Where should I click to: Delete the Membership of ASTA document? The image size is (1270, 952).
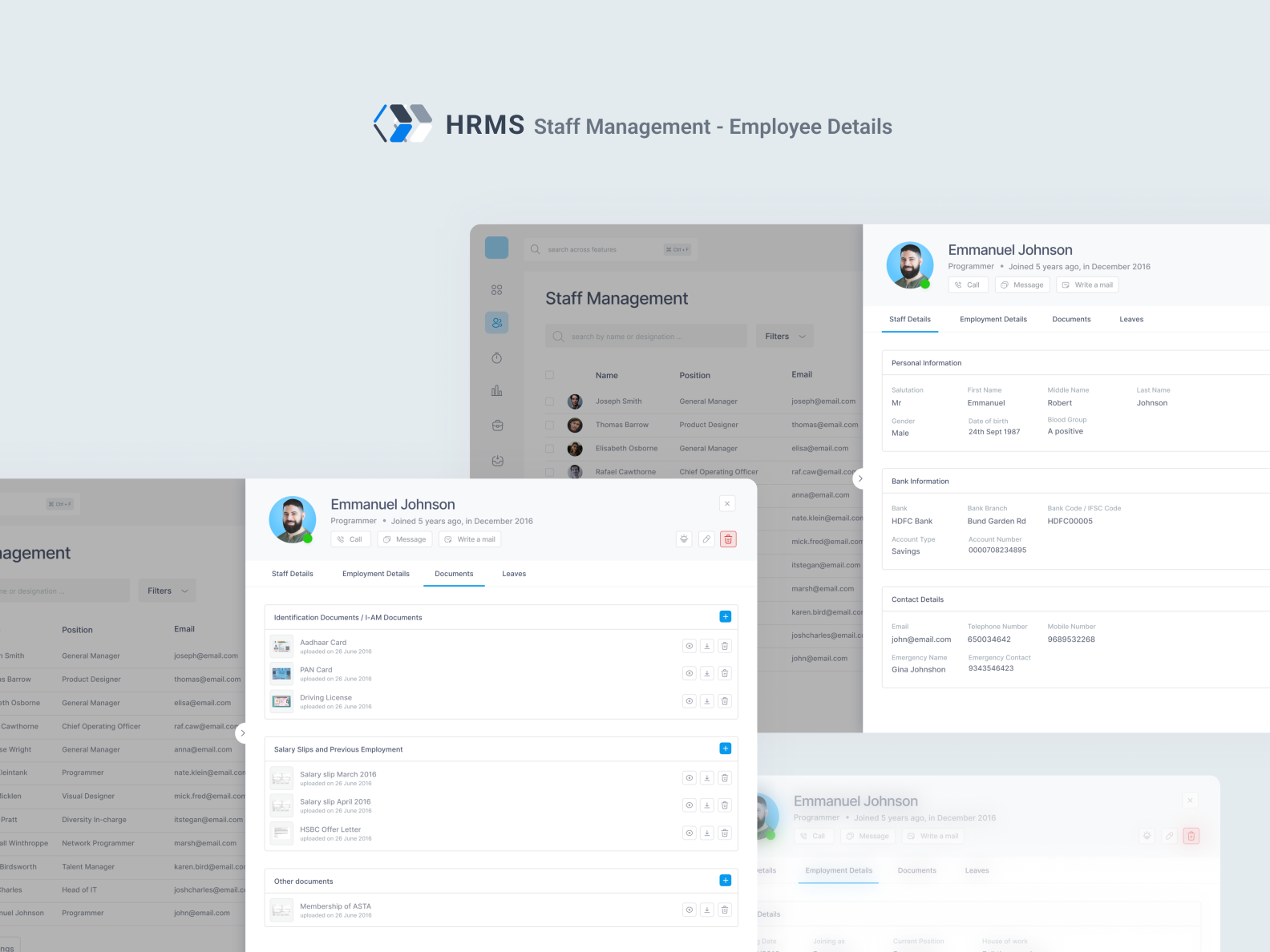pos(725,910)
